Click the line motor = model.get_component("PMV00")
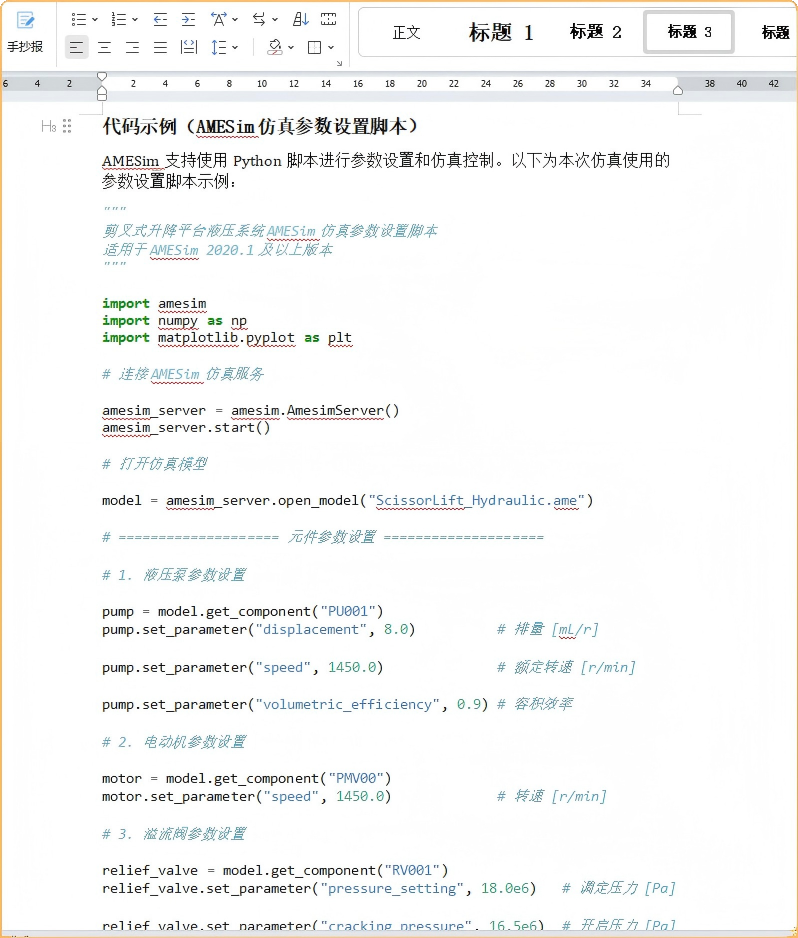 246,778
